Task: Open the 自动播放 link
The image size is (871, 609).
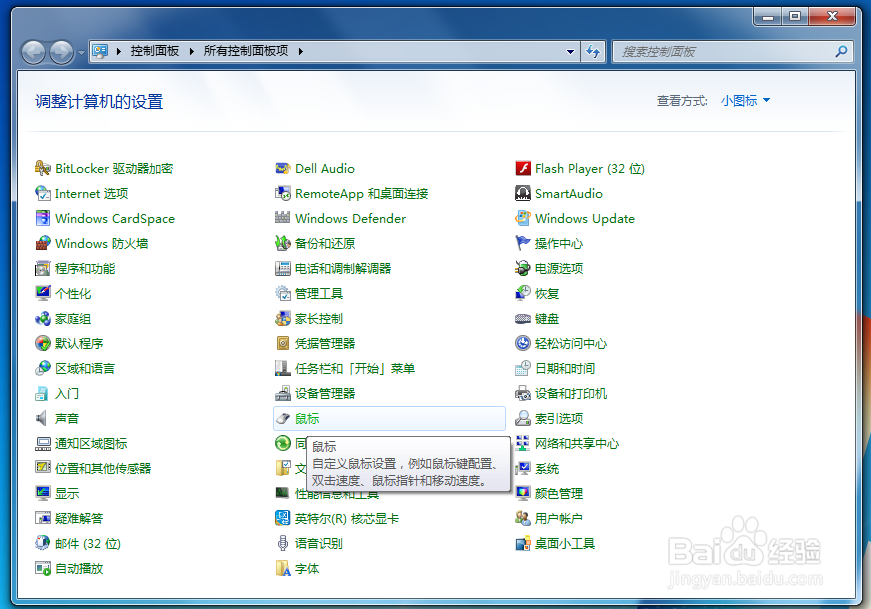Action: pyautogui.click(x=79, y=568)
